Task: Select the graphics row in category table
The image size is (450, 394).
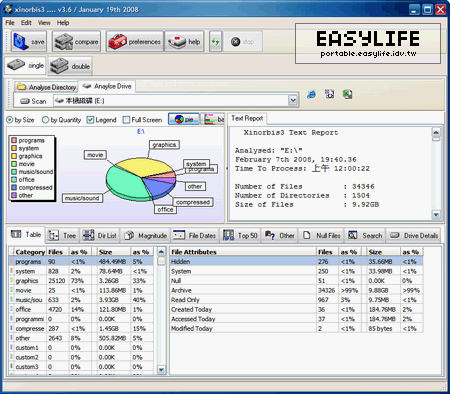Action: [81, 281]
